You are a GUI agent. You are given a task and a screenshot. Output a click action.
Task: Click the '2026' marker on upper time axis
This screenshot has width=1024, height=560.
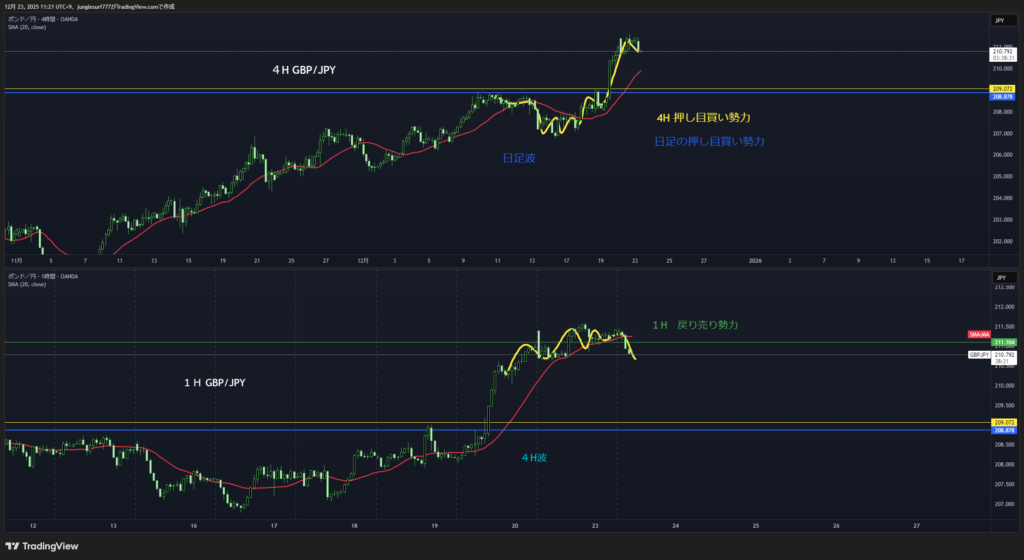point(755,260)
